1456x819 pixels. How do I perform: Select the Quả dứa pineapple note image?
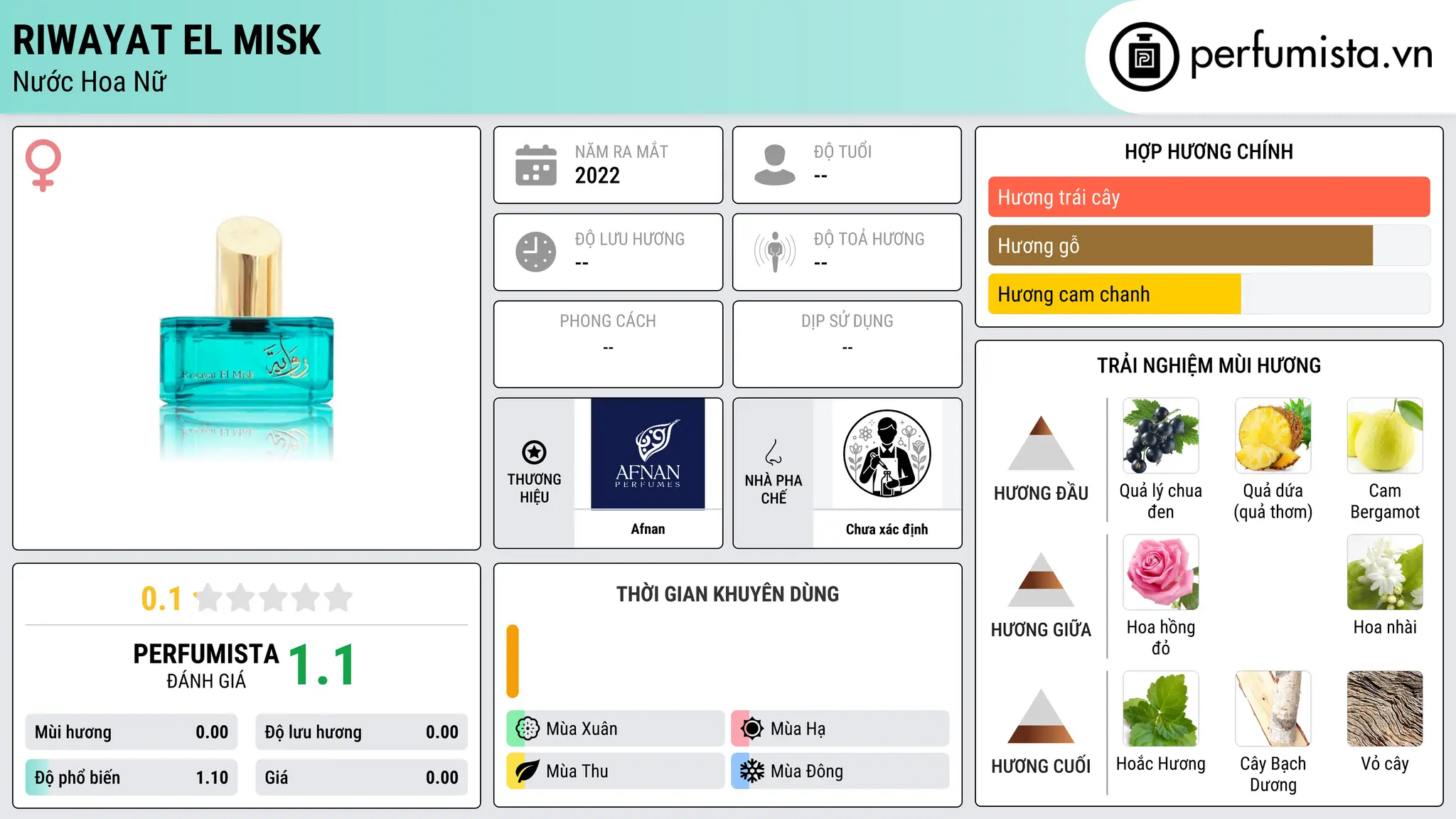pos(1273,436)
